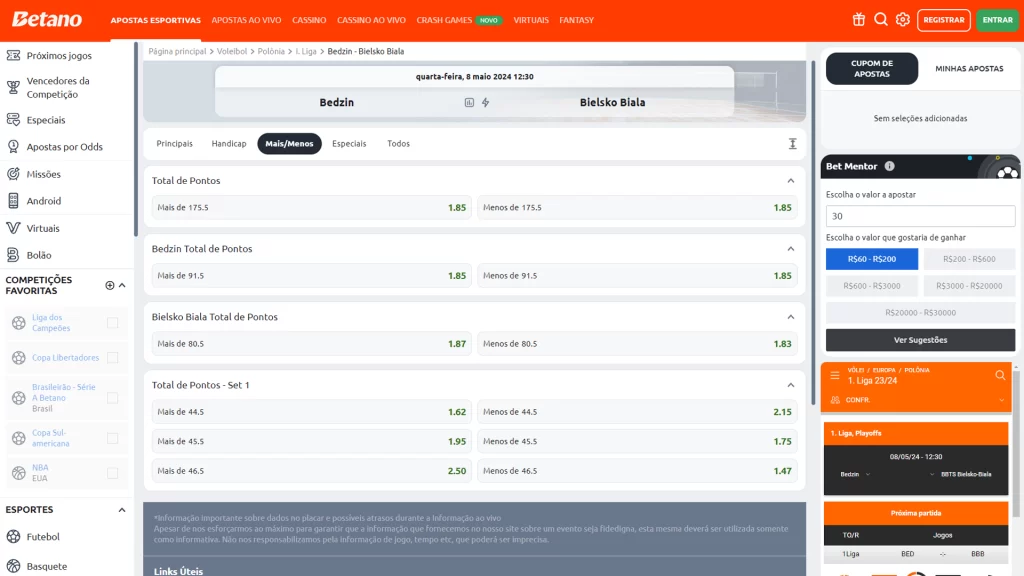
Task: Click the bet amount input field
Action: pos(920,216)
